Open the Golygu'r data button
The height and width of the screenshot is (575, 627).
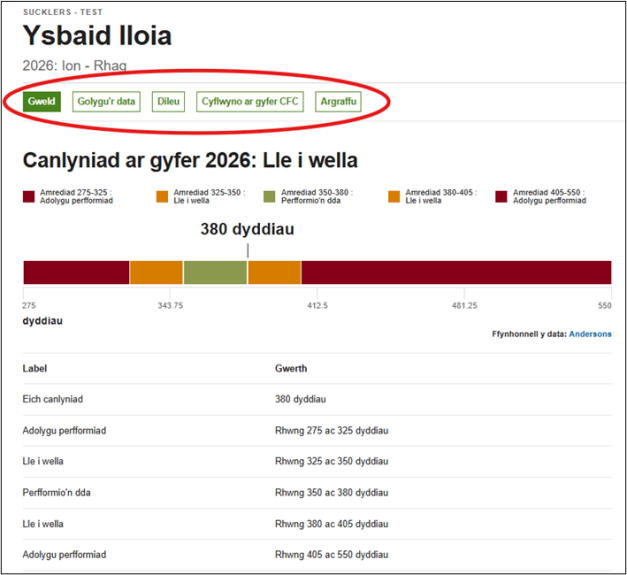tap(107, 102)
